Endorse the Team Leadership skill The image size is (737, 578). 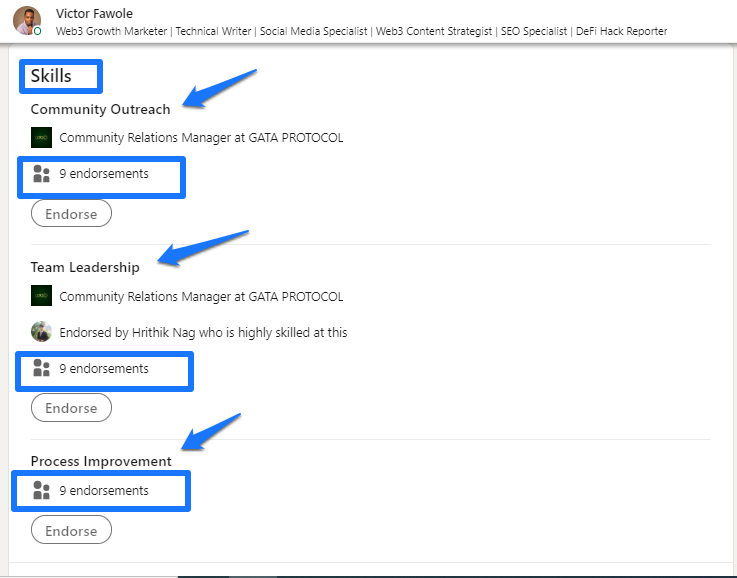[71, 407]
